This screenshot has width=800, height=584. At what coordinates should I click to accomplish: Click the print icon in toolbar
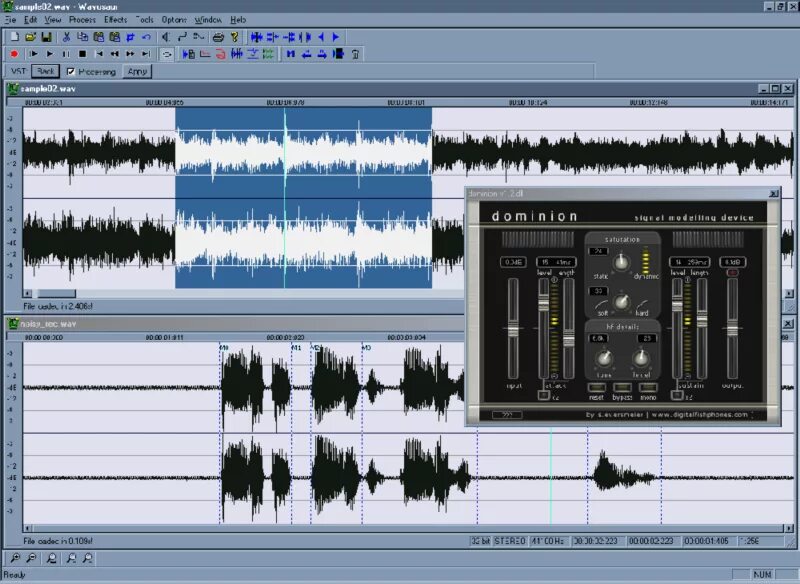[x=218, y=37]
